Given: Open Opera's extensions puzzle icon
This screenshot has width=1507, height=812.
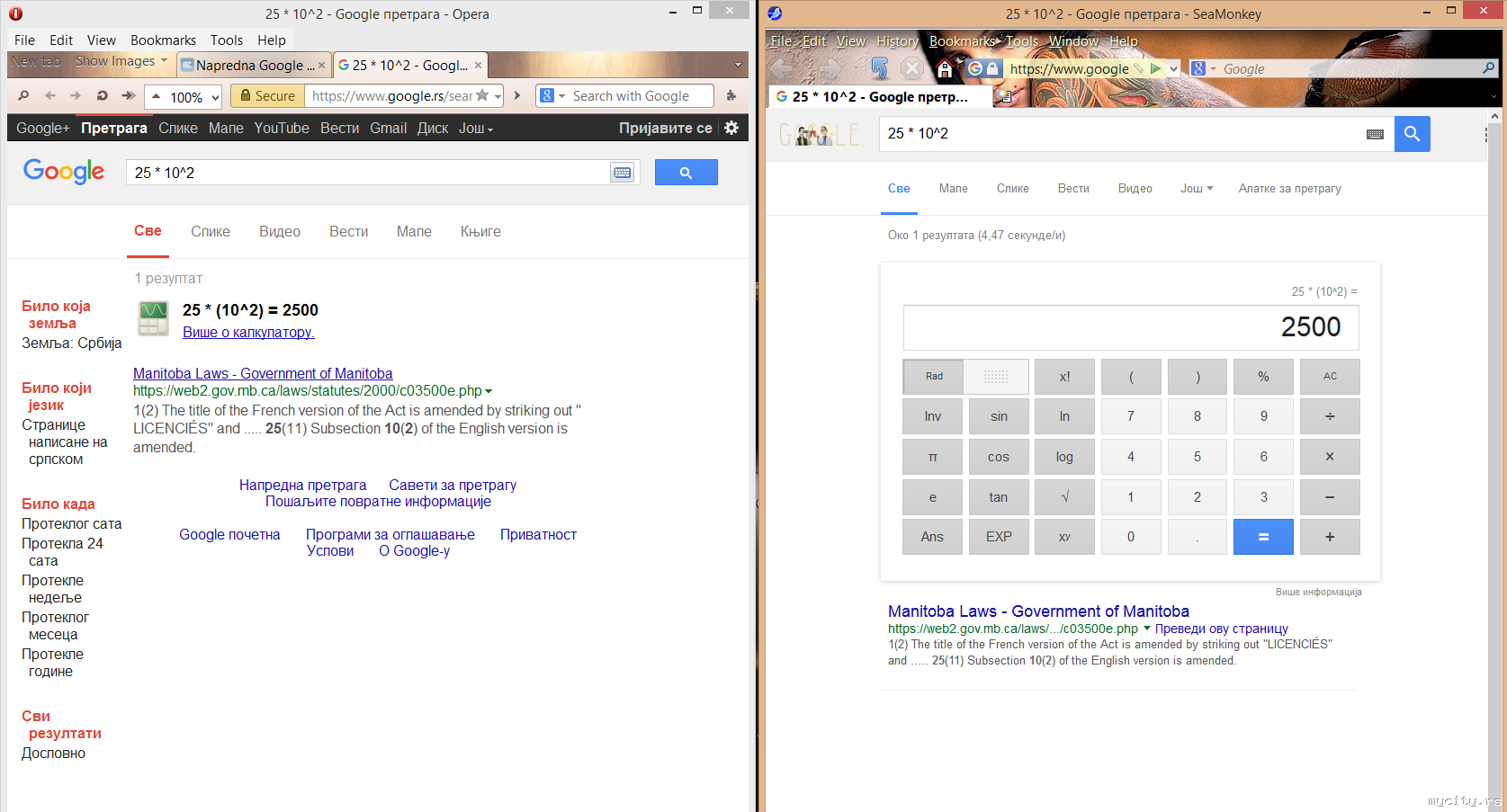Looking at the screenshot, I should click(731, 96).
